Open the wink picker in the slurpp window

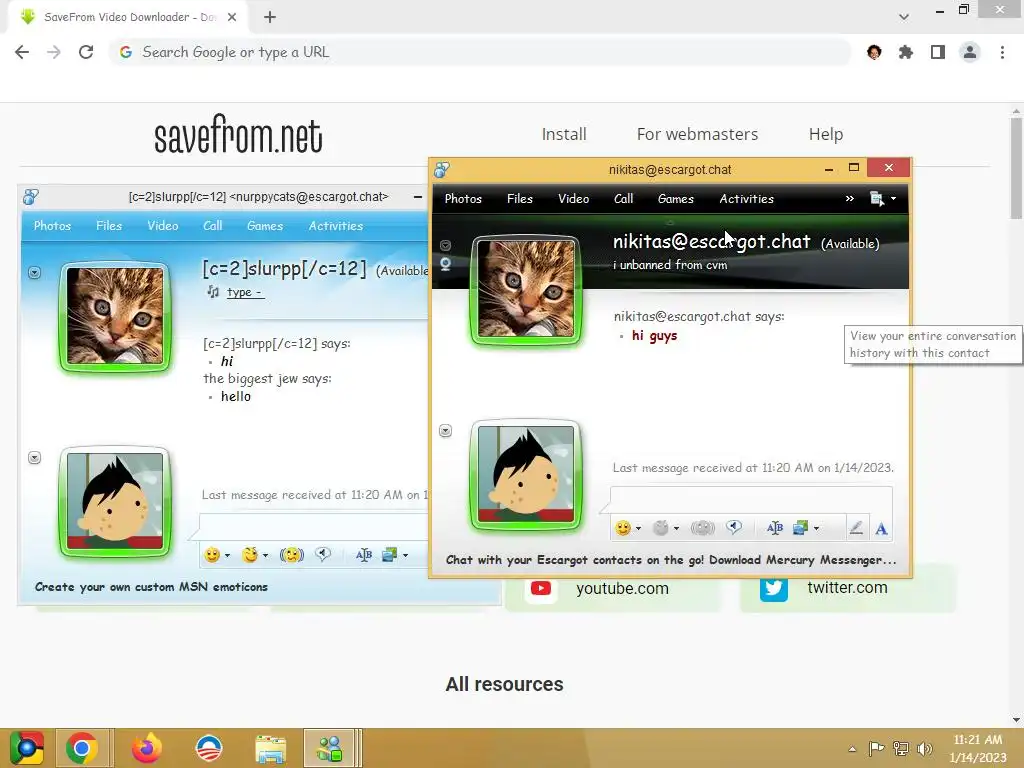[x=250, y=555]
